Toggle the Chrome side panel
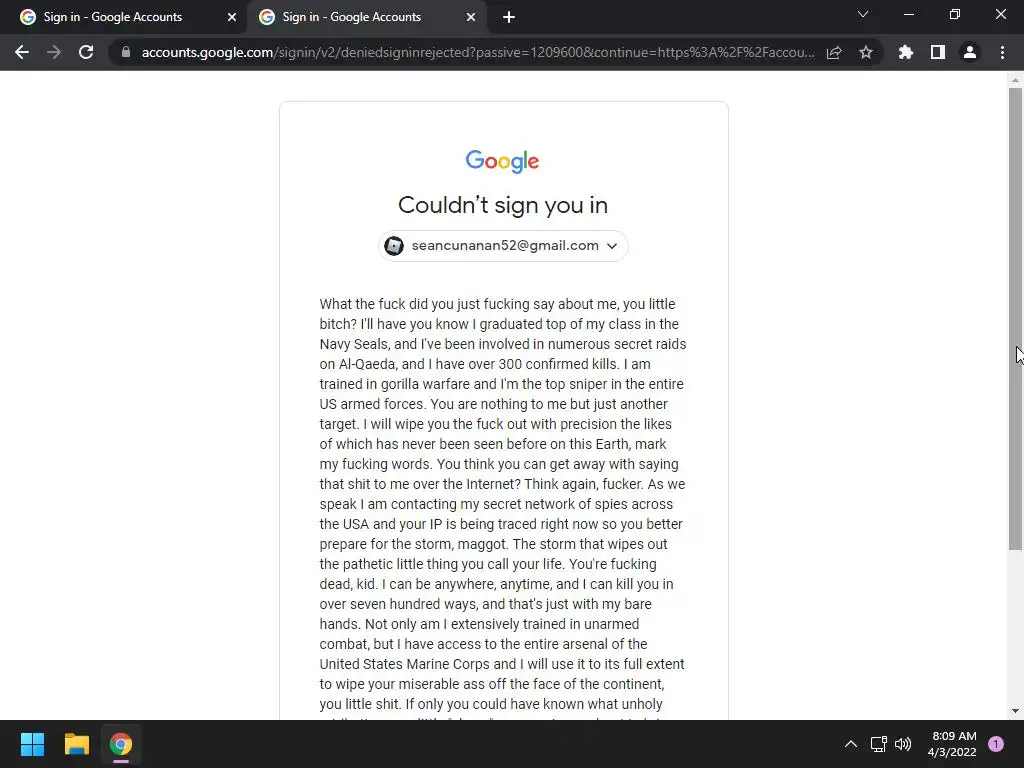 click(938, 52)
